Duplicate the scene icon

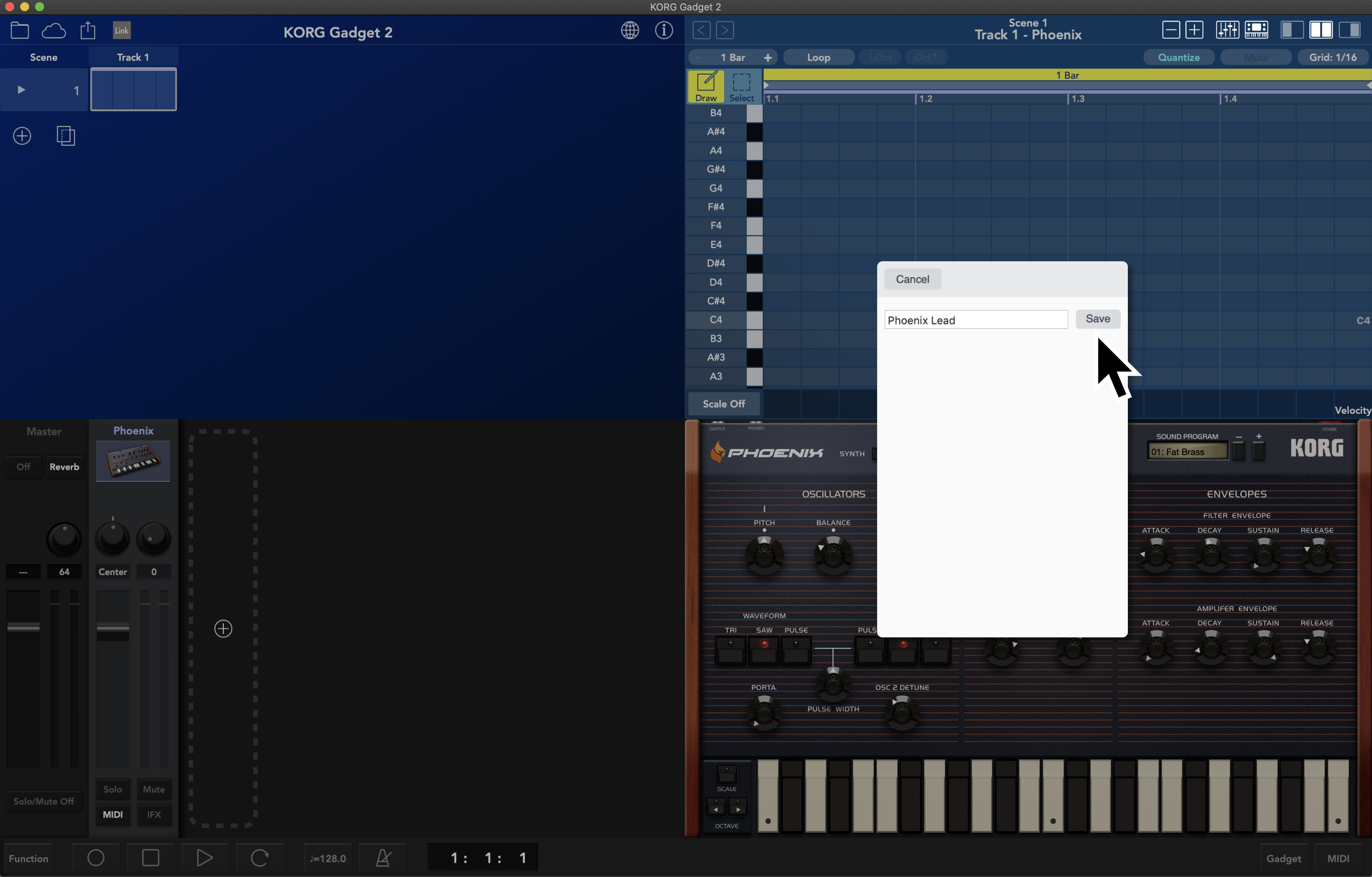(x=66, y=135)
